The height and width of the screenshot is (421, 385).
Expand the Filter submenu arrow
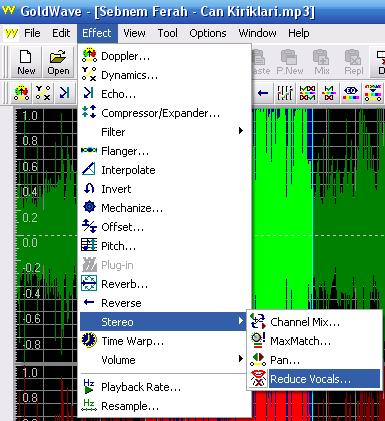[241, 131]
